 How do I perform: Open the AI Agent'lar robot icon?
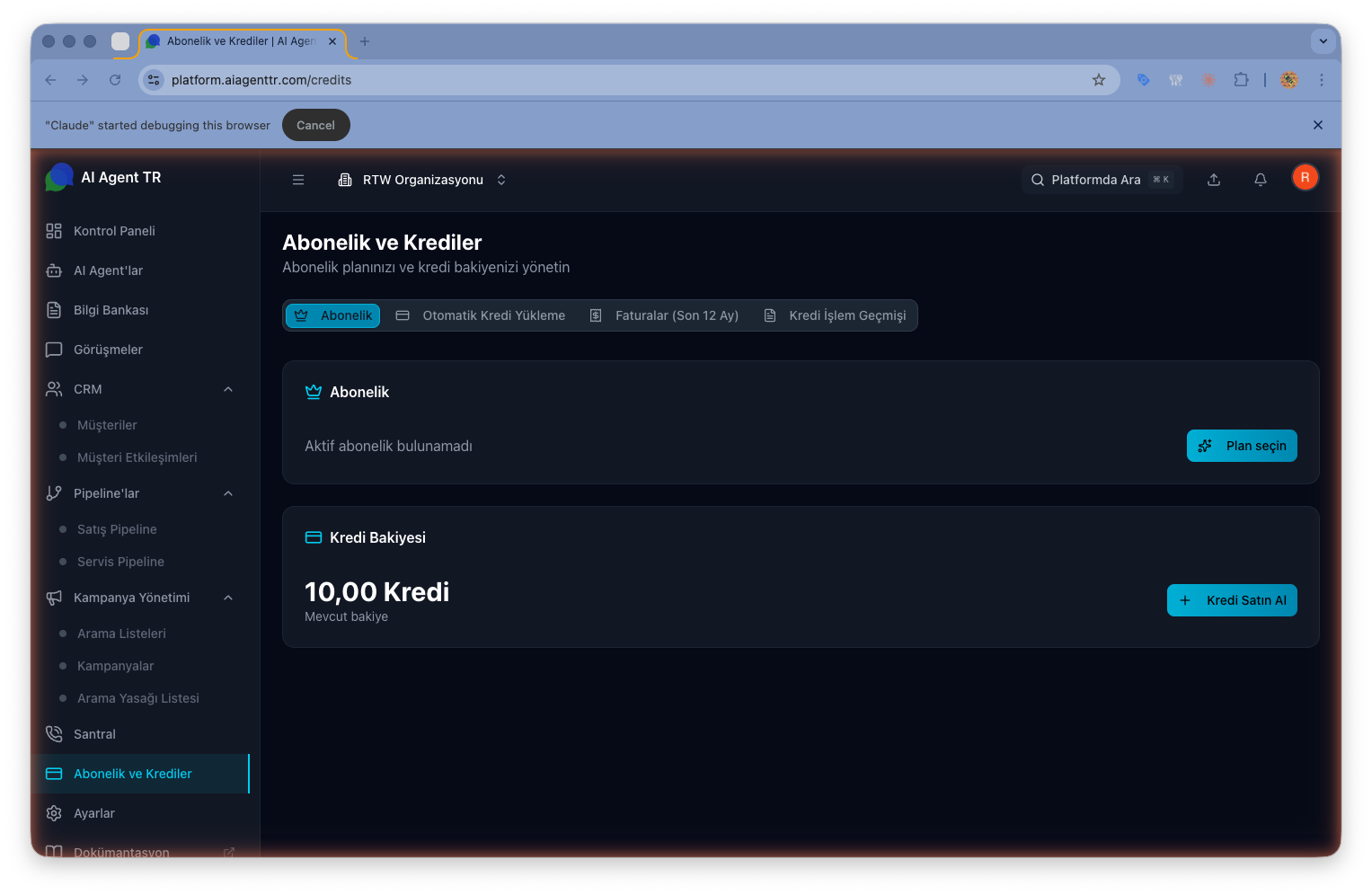point(54,270)
